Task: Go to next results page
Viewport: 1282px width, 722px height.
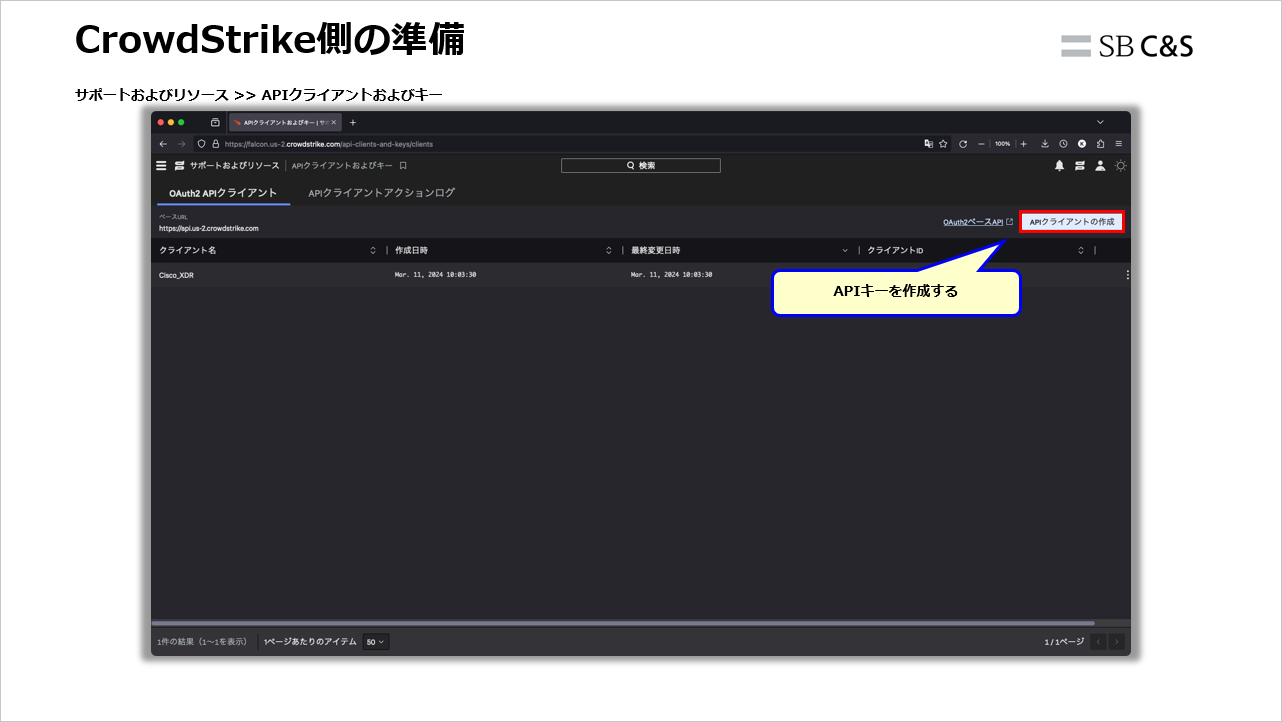Action: (x=1116, y=642)
